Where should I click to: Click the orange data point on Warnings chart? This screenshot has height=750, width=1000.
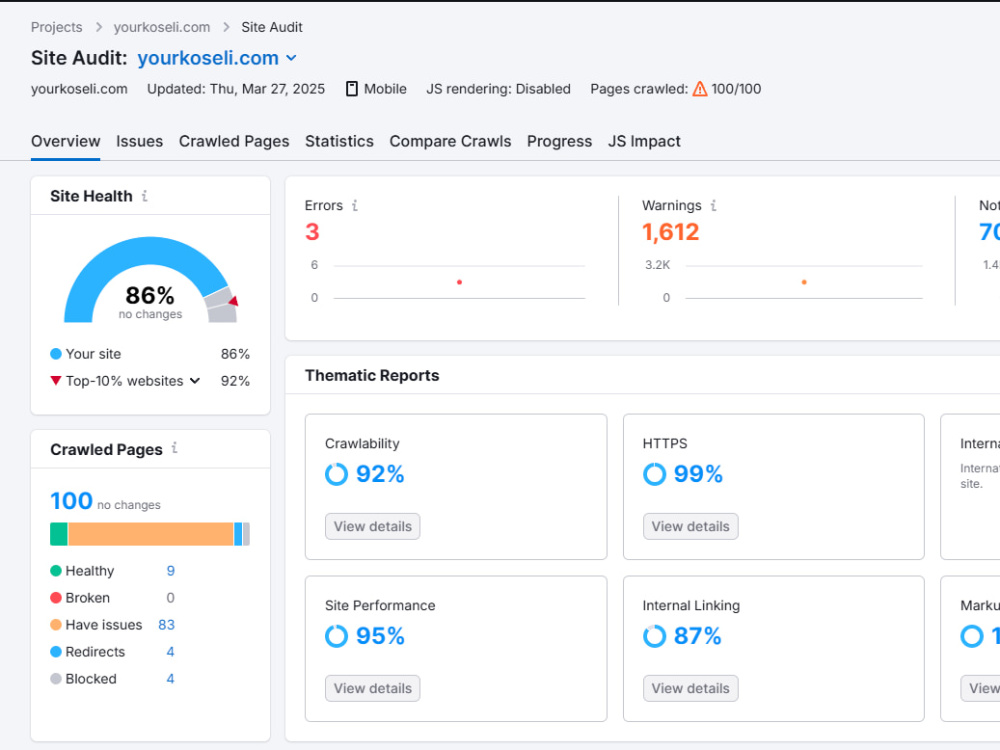point(804,282)
